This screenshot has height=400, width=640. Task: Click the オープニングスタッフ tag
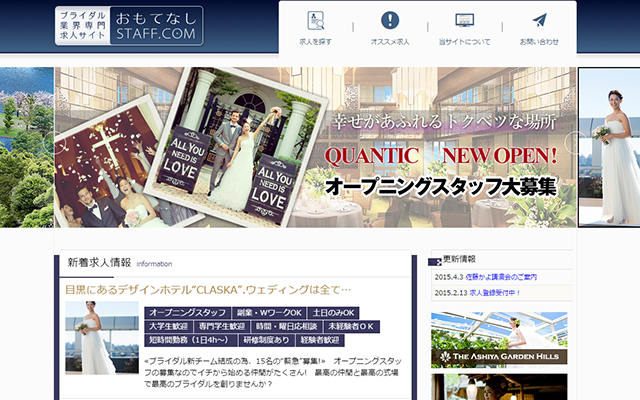tap(187, 313)
